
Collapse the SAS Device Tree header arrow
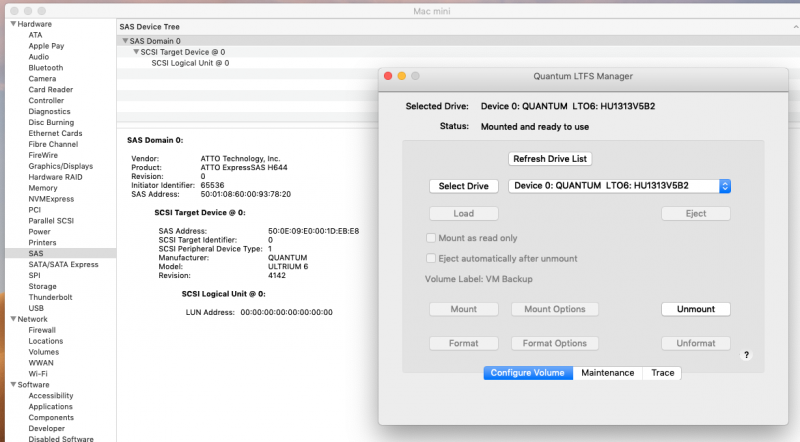tap(795, 27)
